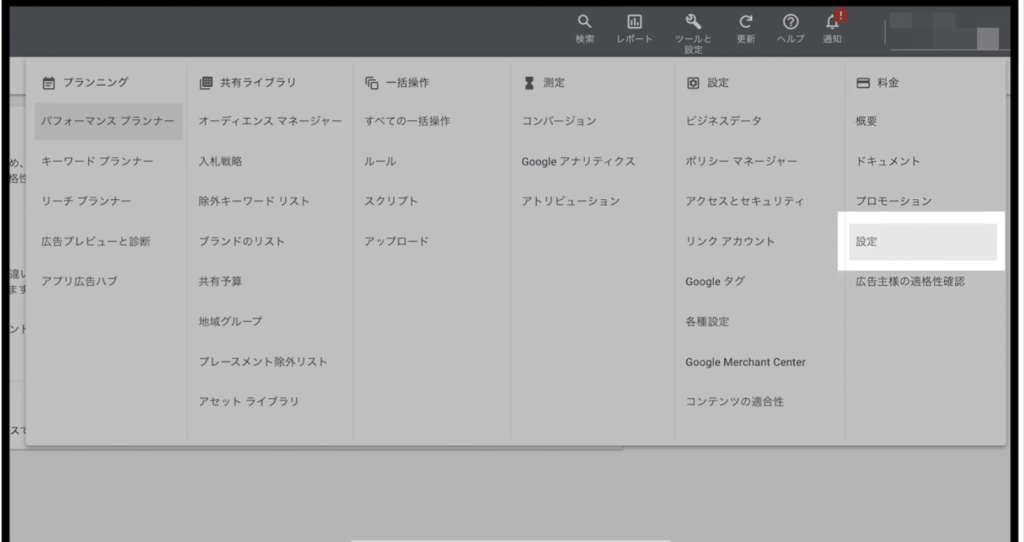Open パフォーマンス プランナー menu item
Viewport: 1024px width, 542px height.
(108, 121)
